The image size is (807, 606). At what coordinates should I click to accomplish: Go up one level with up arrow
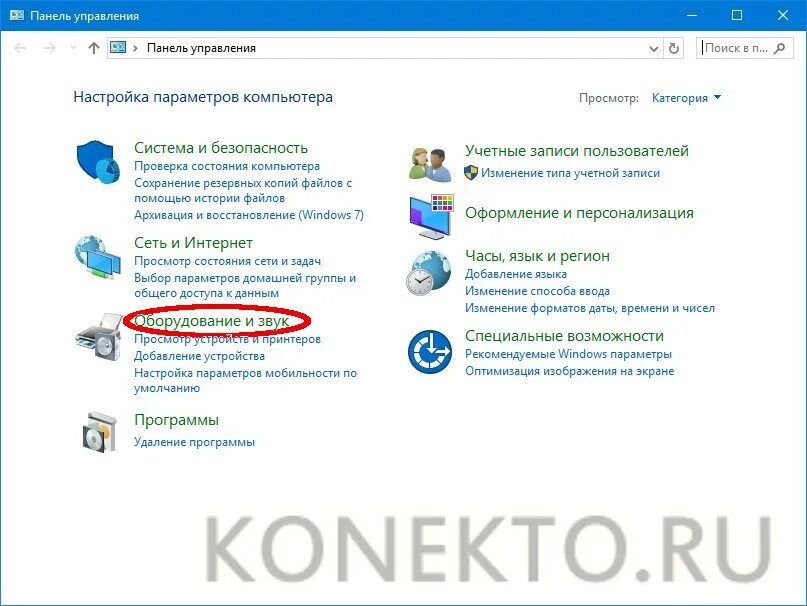(x=94, y=48)
